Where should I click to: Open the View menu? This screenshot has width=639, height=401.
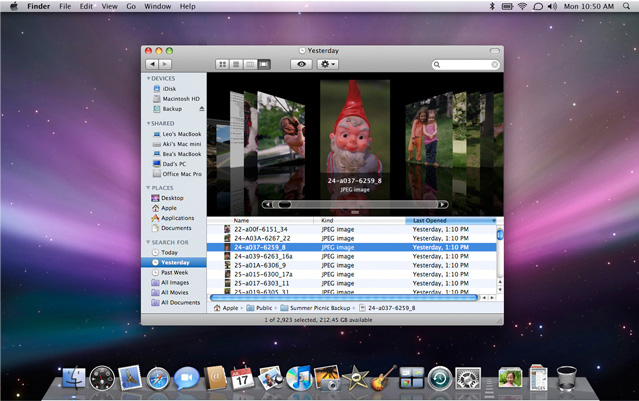(109, 7)
